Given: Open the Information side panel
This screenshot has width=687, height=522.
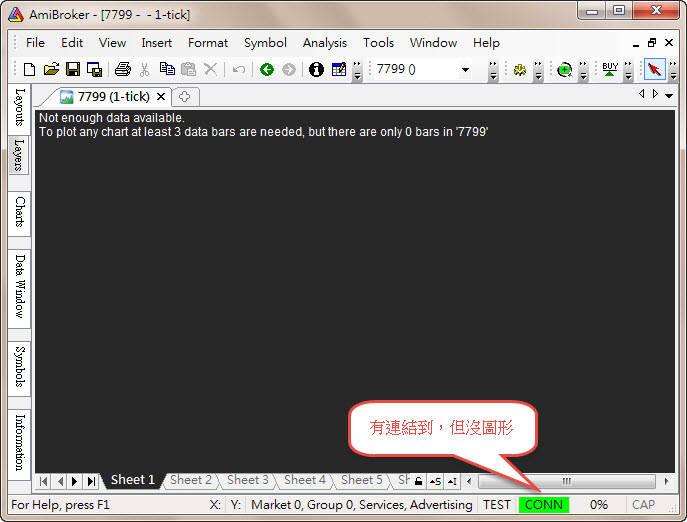Looking at the screenshot, I should pyautogui.click(x=19, y=443).
